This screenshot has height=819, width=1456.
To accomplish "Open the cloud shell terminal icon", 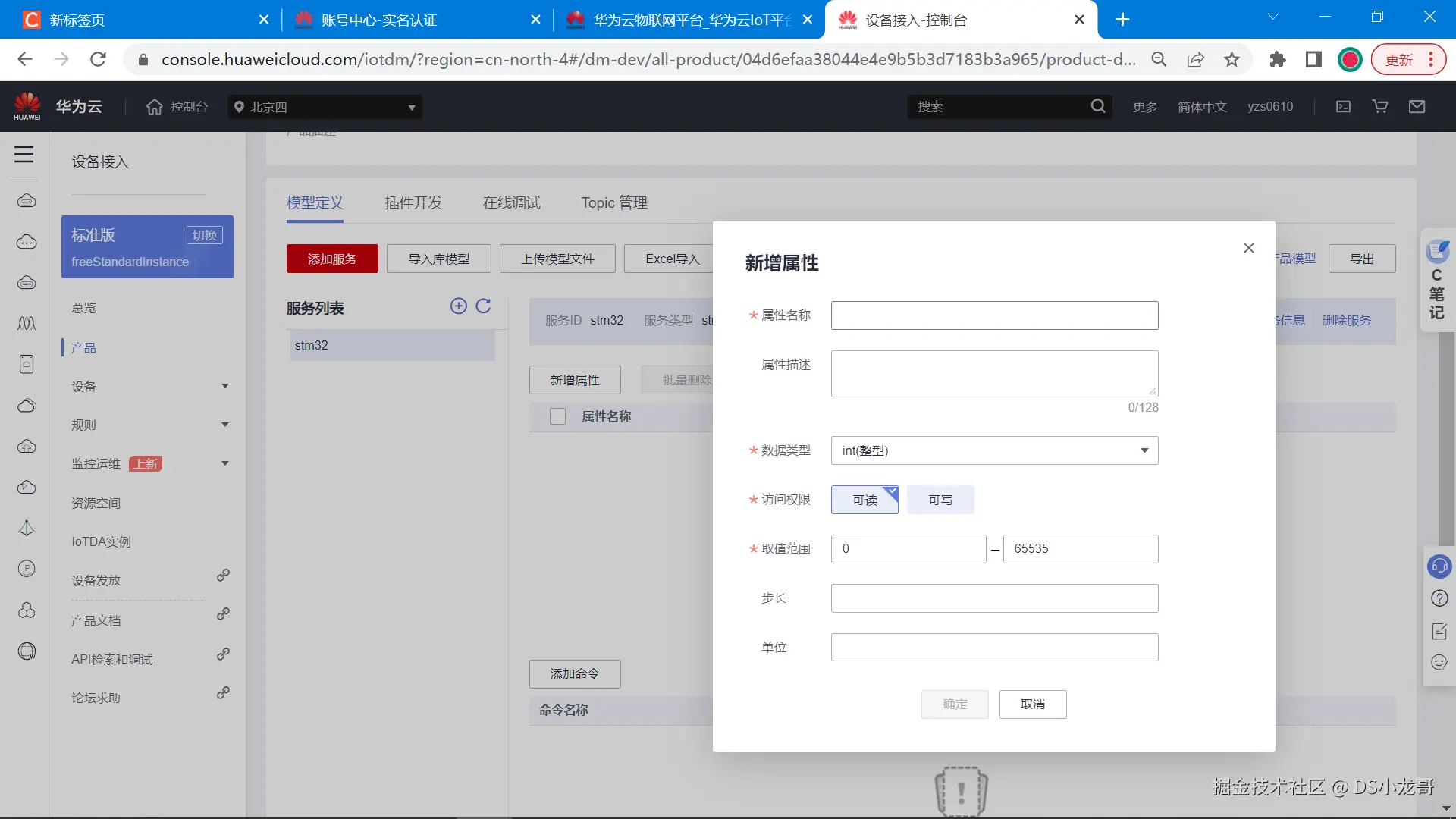I will click(1343, 107).
